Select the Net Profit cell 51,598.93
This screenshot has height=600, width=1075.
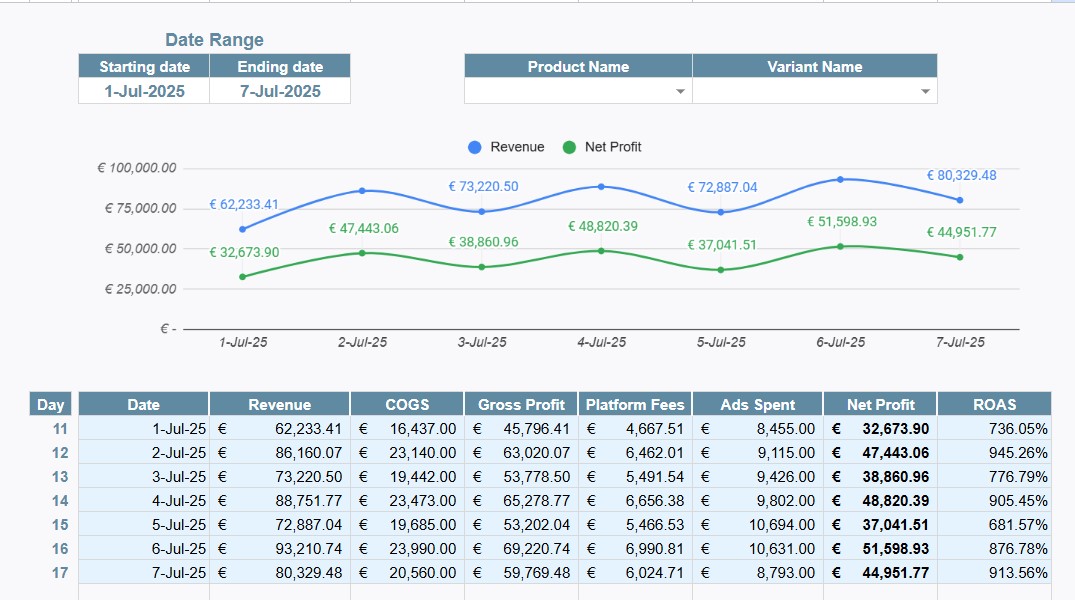(880, 549)
